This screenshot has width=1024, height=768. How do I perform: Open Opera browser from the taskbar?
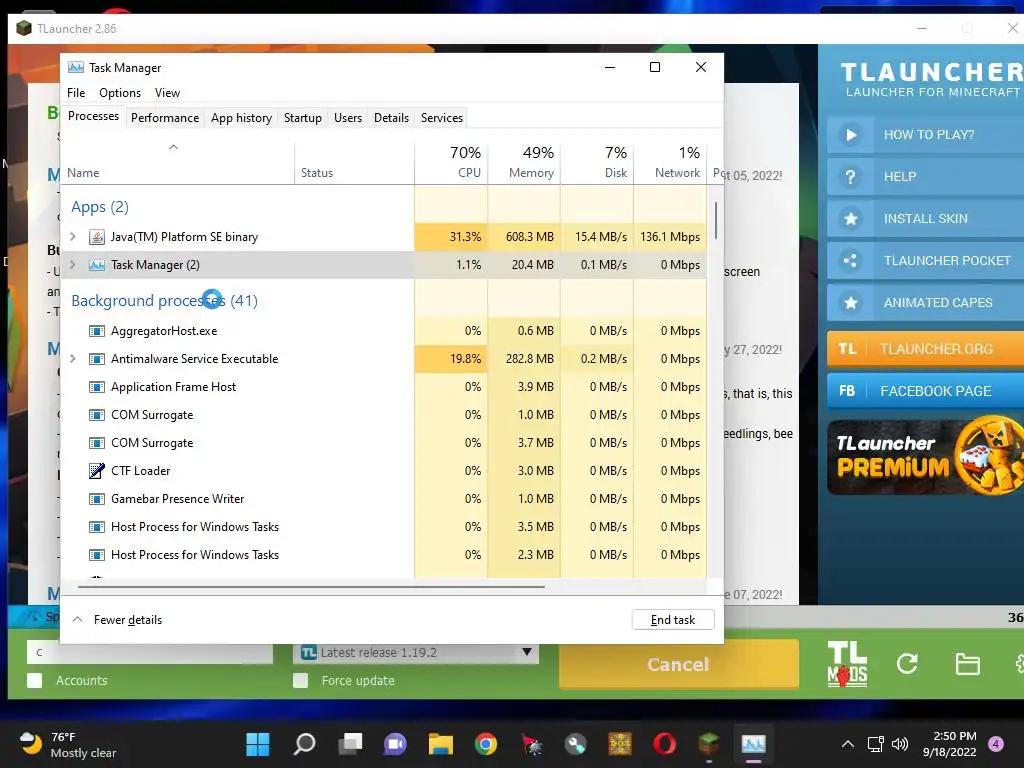click(665, 744)
